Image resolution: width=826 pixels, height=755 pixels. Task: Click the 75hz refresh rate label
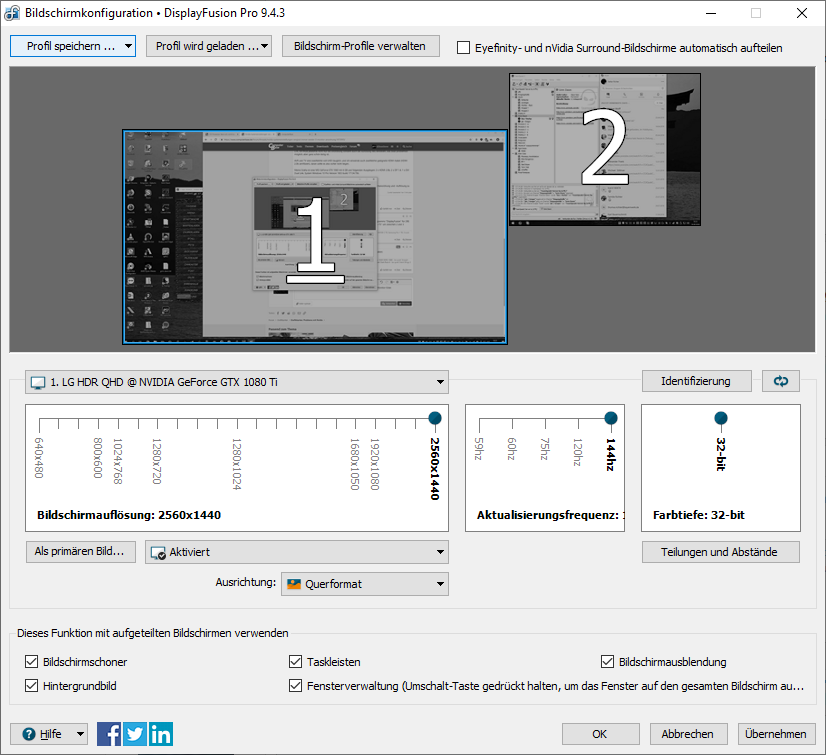tap(545, 449)
